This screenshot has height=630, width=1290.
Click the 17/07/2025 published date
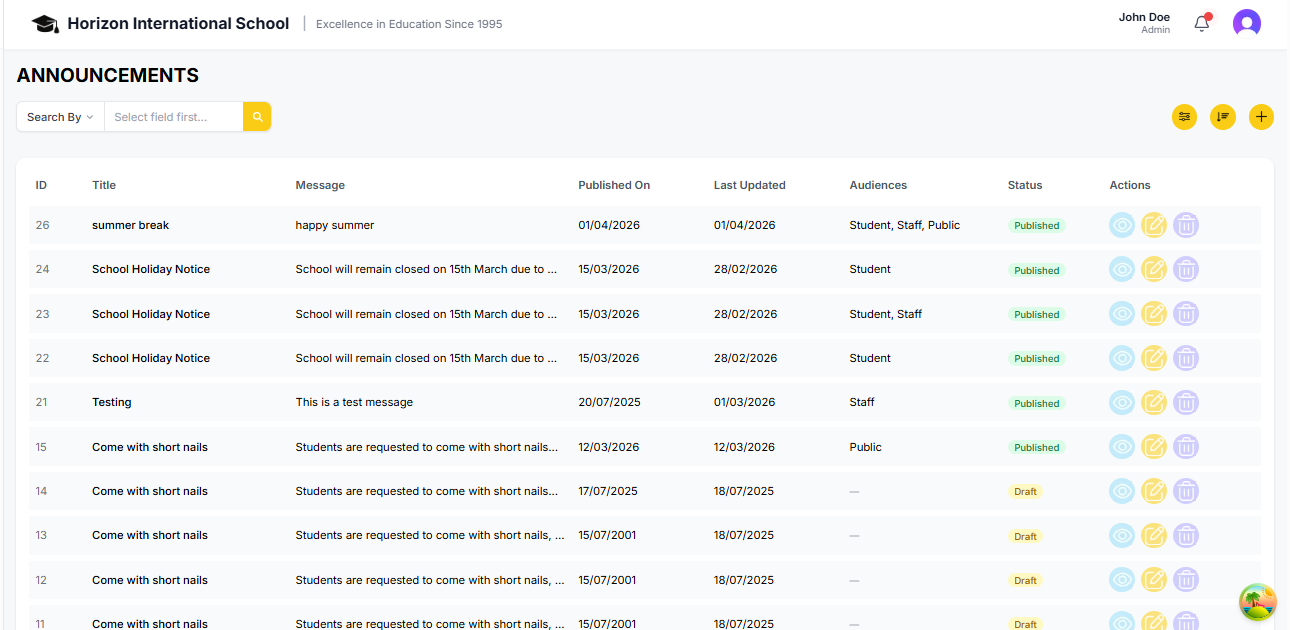[x=608, y=491]
